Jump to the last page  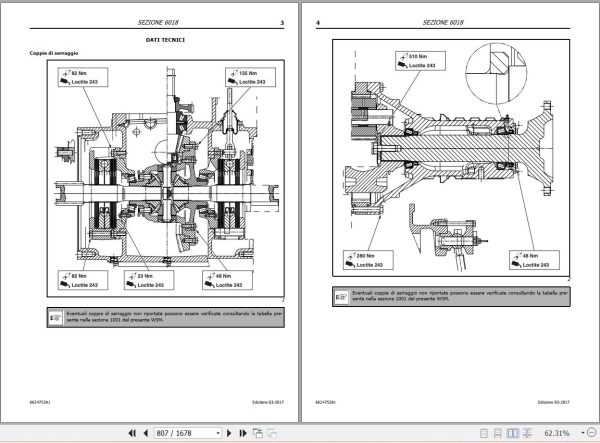[243, 433]
